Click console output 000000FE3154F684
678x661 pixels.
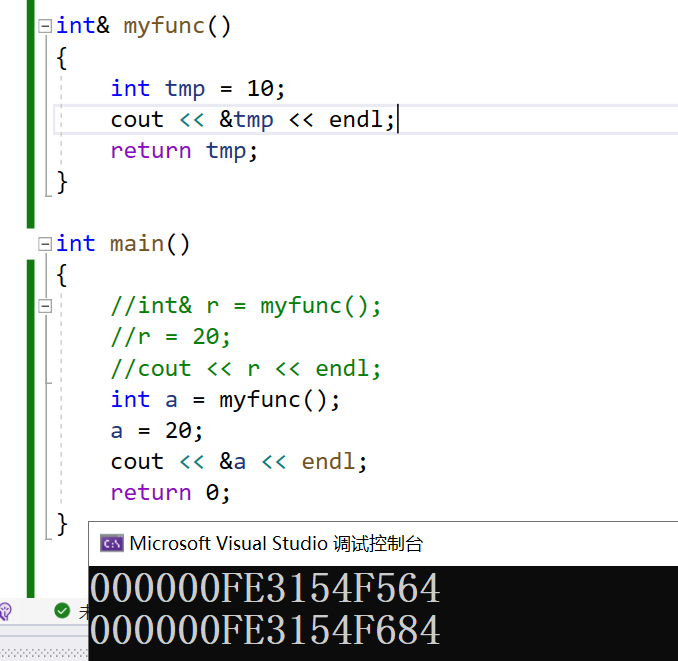point(265,630)
